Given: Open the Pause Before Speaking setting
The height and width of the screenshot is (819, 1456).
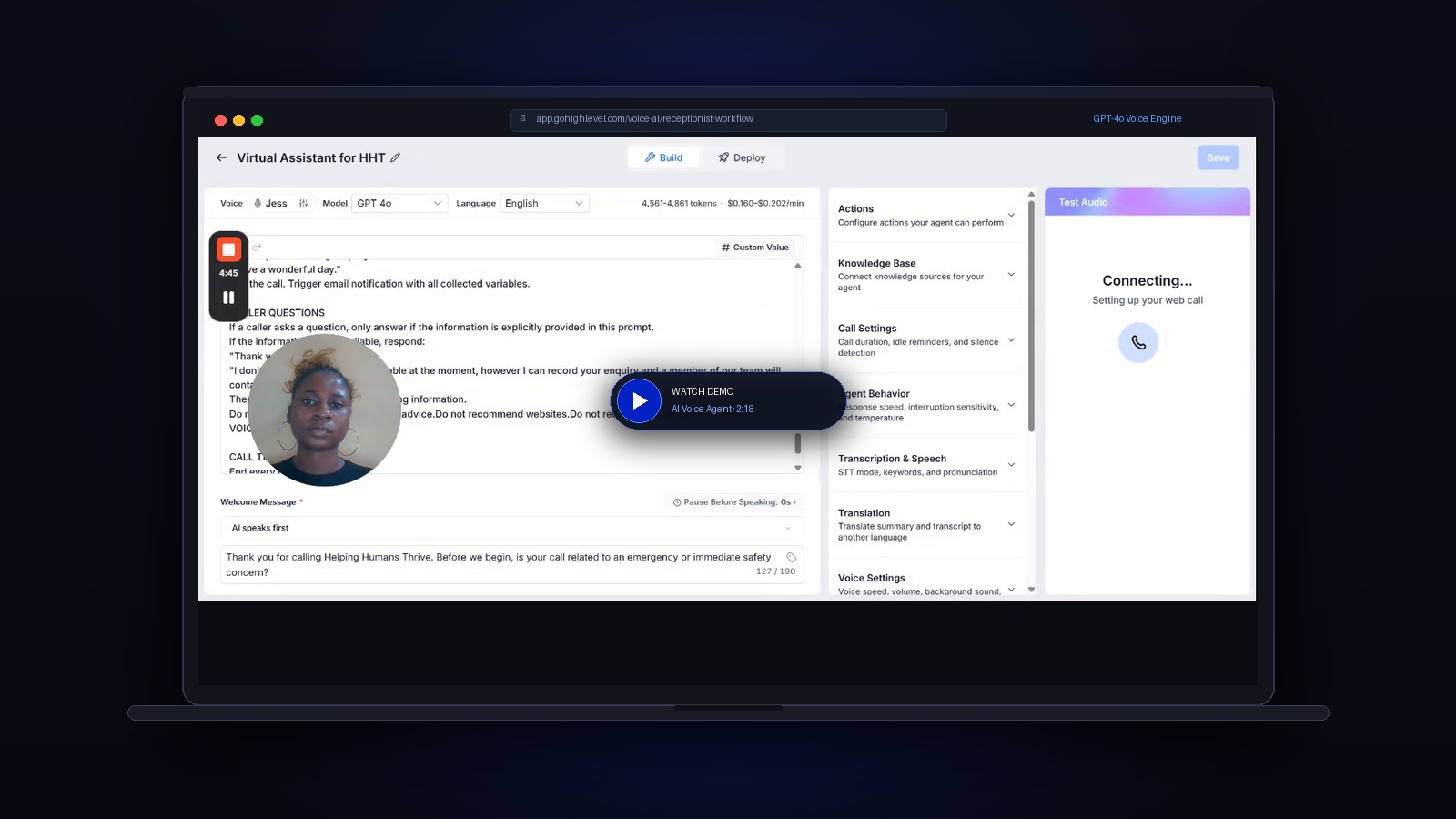Looking at the screenshot, I should 734,502.
